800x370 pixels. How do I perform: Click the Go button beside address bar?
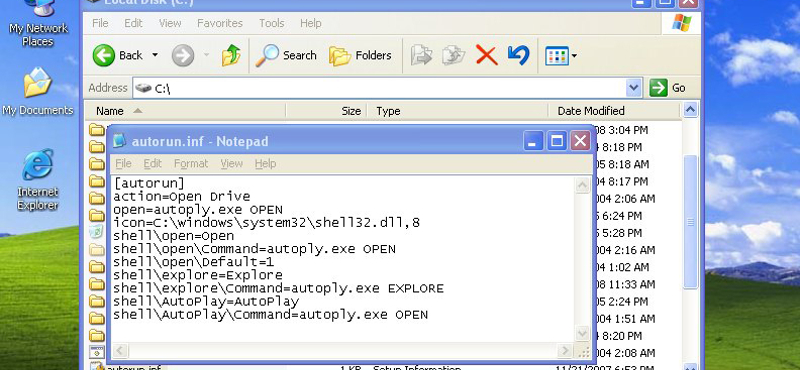pos(667,88)
